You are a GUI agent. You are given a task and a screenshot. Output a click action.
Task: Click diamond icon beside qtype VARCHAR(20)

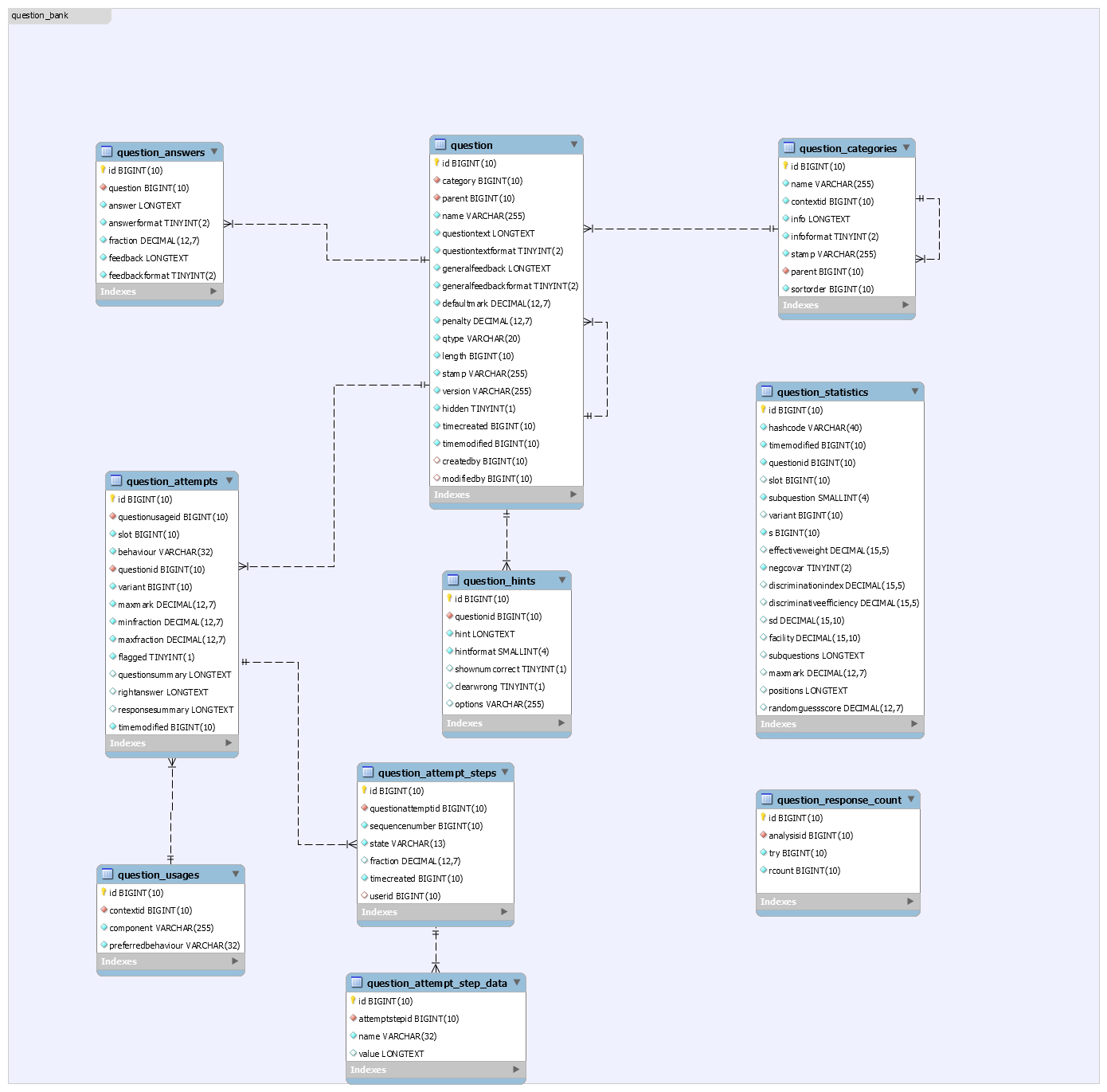pyautogui.click(x=436, y=338)
